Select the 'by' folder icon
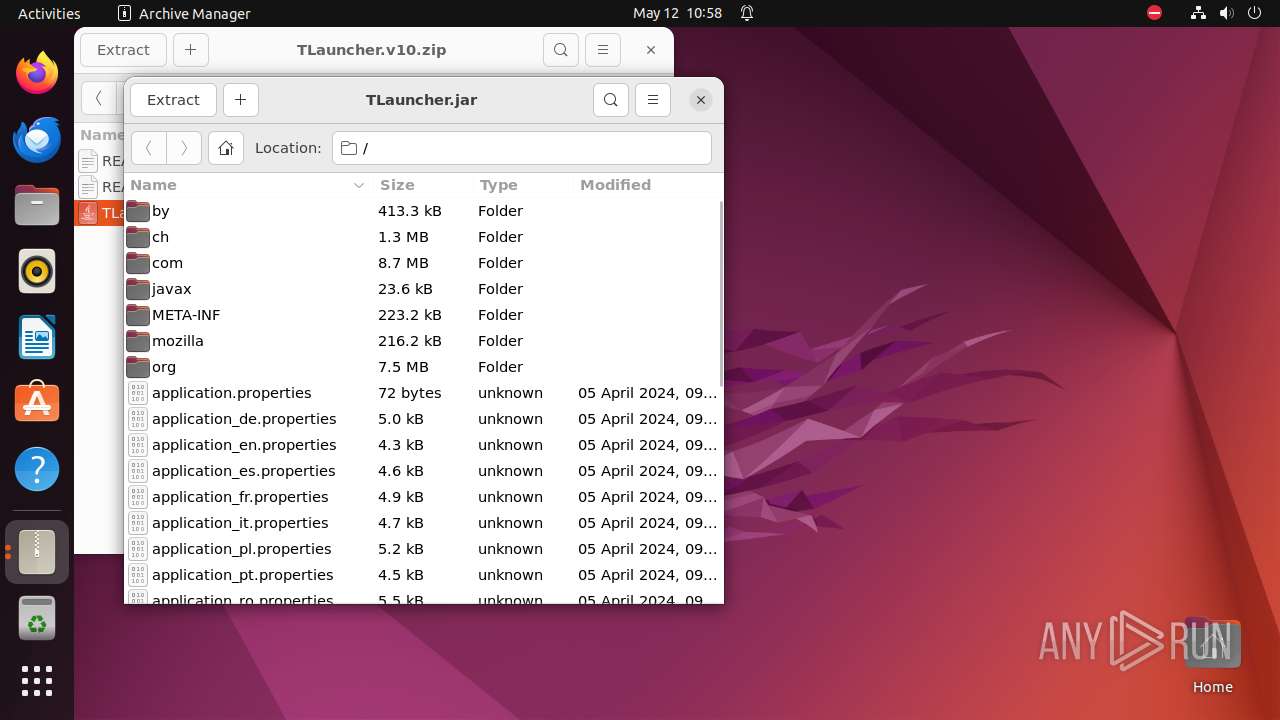This screenshot has height=720, width=1280. [138, 211]
